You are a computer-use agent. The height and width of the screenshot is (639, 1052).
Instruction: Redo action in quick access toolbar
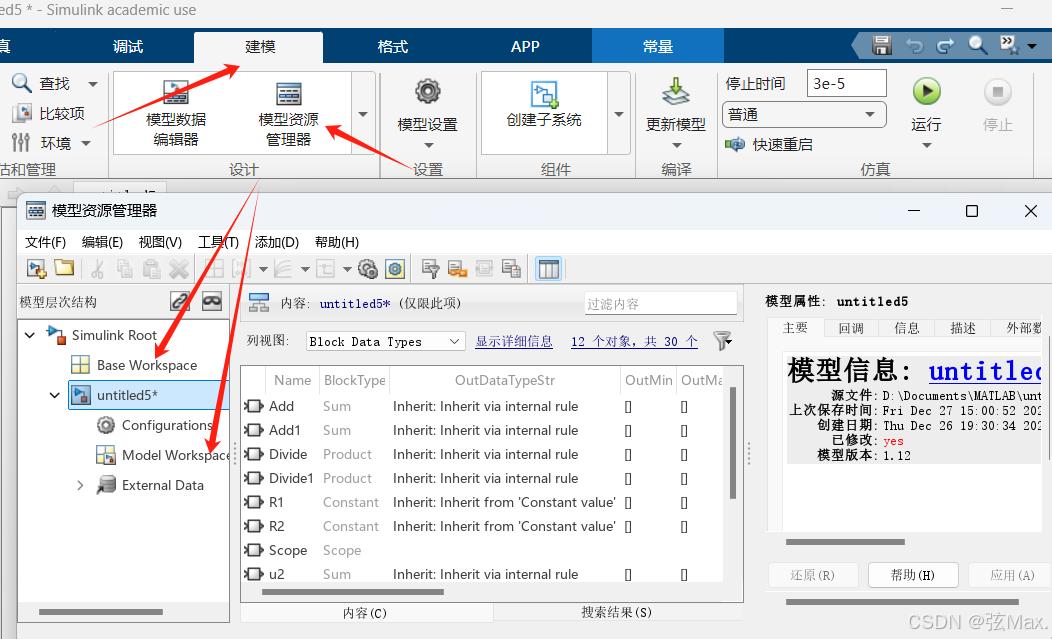(x=945, y=46)
